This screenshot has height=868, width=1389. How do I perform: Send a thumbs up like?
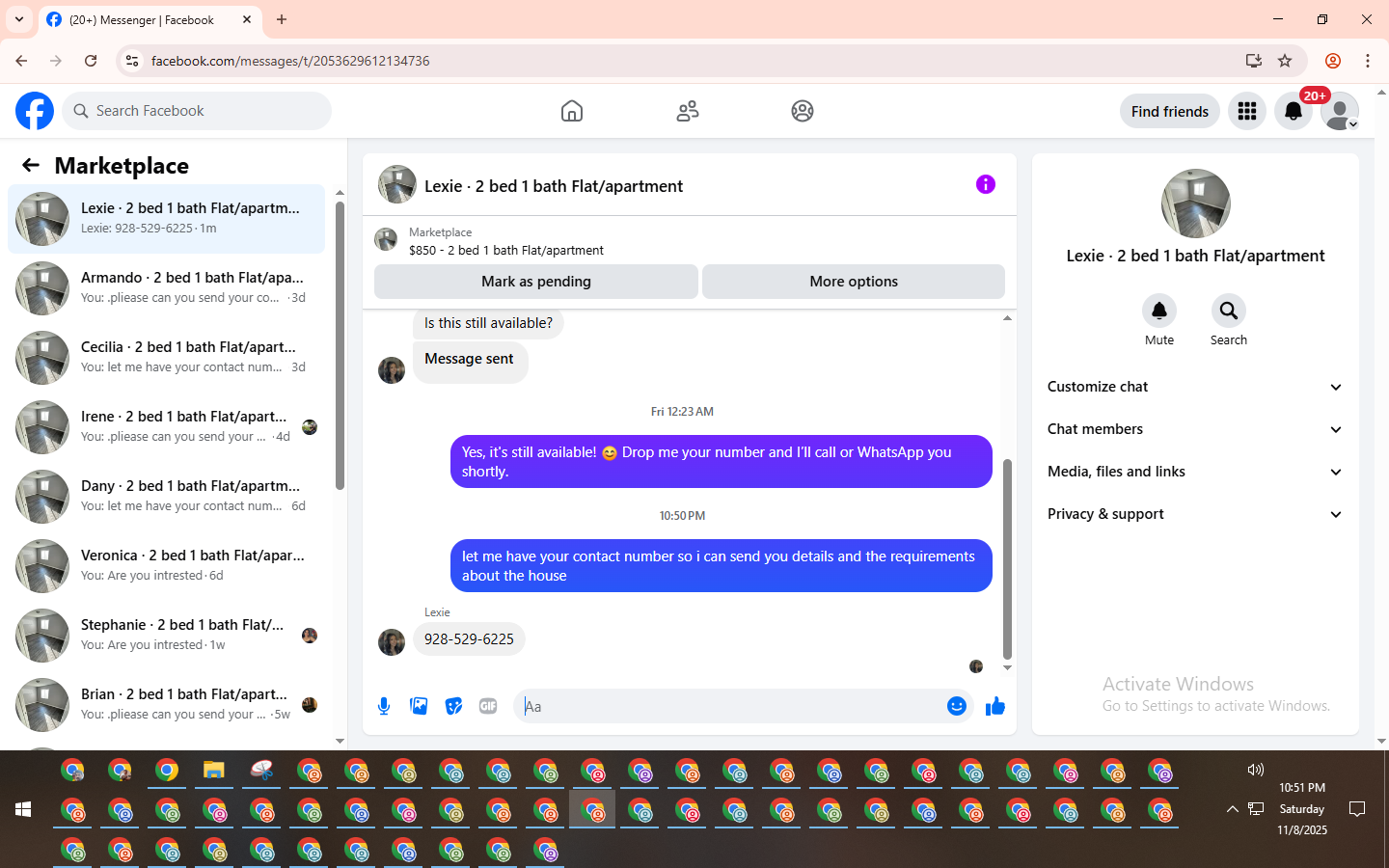coord(995,706)
